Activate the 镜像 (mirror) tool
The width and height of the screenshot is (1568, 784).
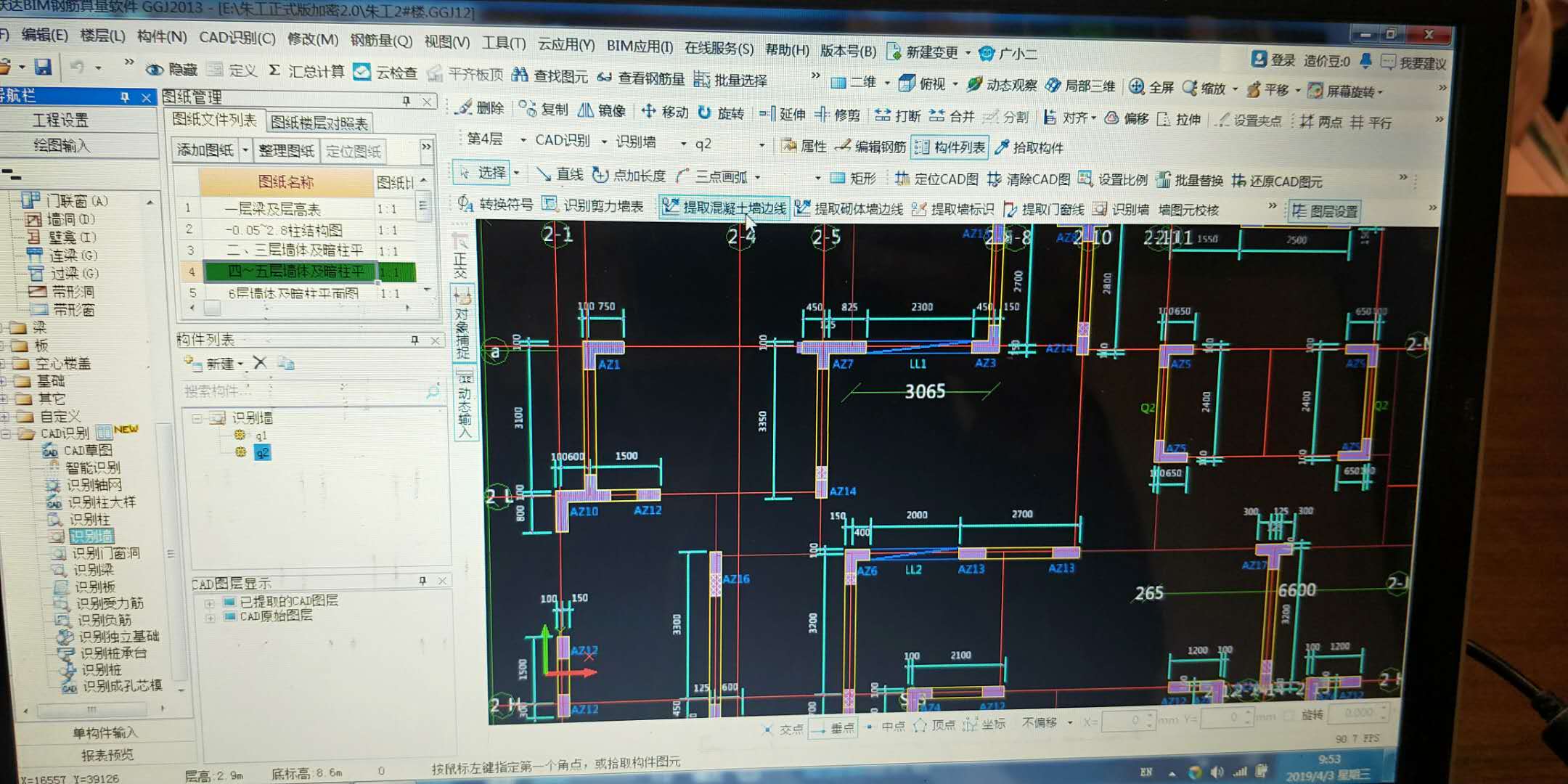(x=602, y=110)
